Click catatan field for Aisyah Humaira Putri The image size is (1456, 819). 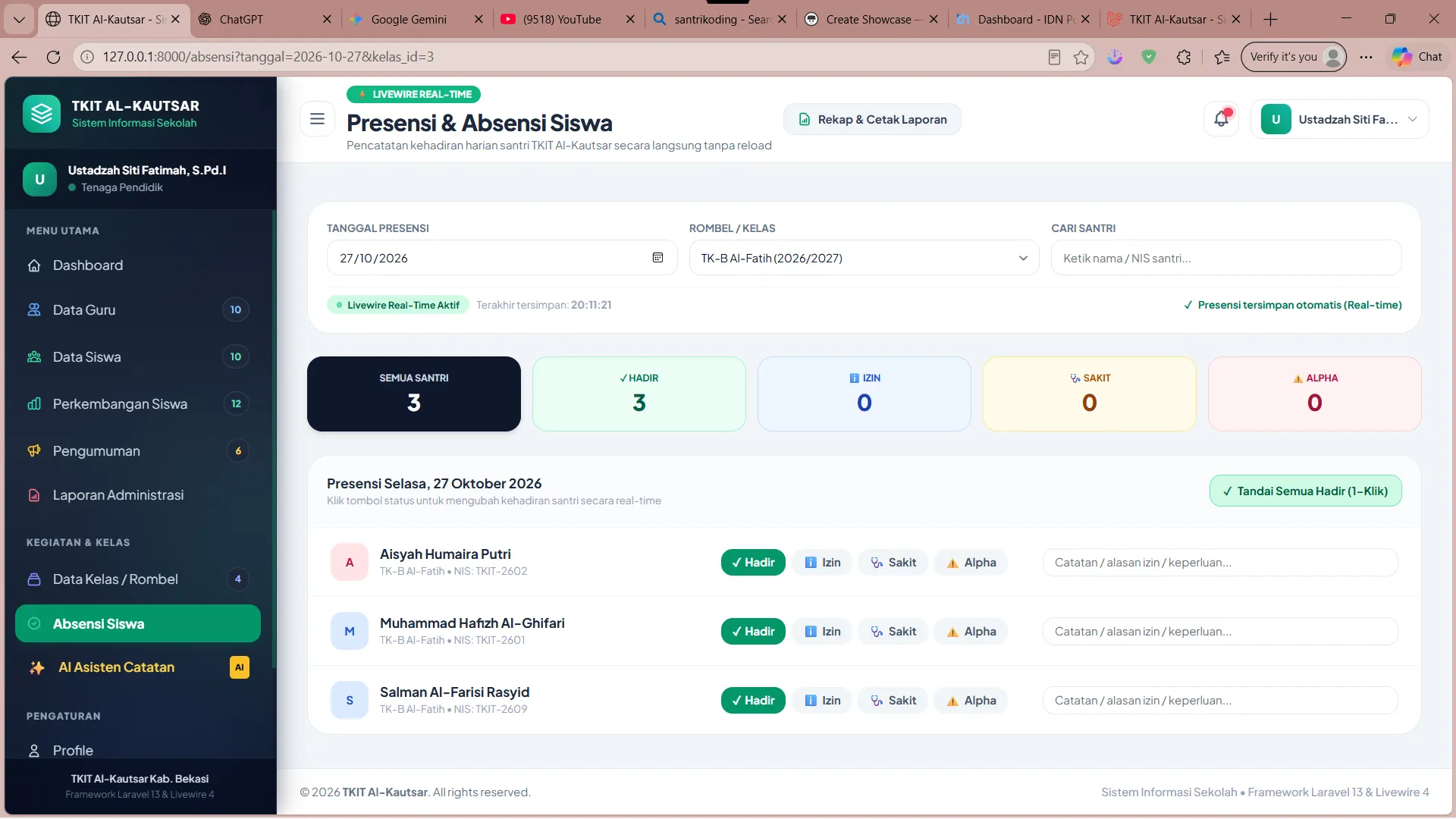click(x=1220, y=563)
